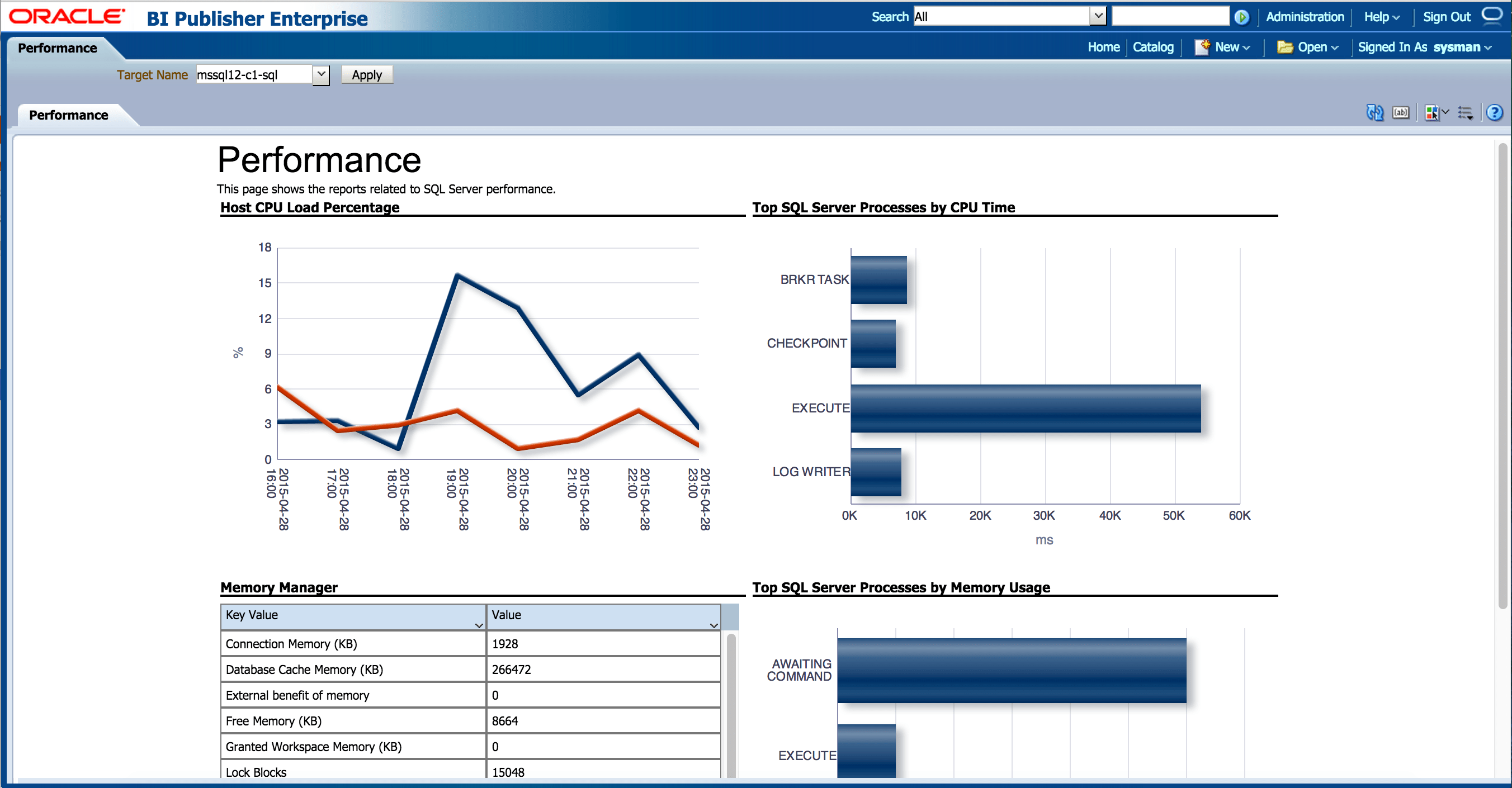Open the View Report format icon
The height and width of the screenshot is (788, 1512).
tap(1432, 112)
